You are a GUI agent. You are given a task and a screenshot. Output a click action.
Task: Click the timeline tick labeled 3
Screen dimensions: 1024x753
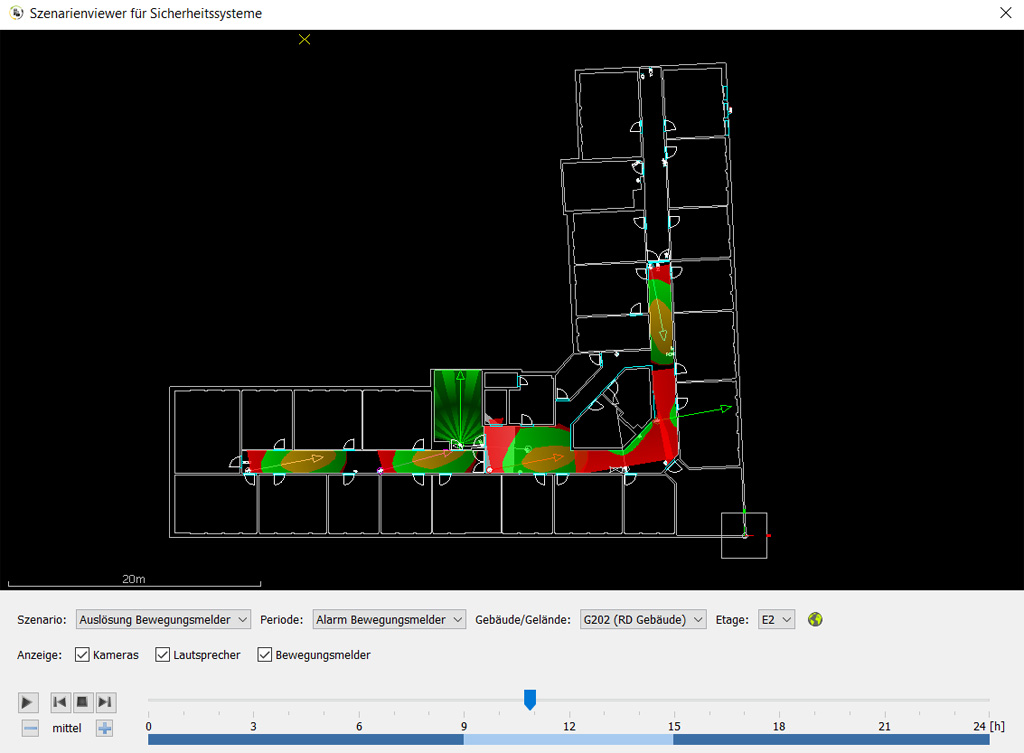[x=253, y=726]
